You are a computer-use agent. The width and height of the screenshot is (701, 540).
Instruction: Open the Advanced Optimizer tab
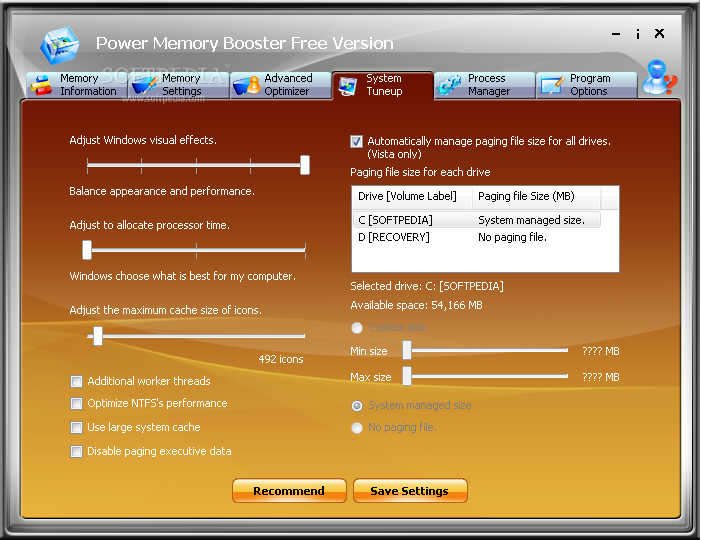[280, 85]
